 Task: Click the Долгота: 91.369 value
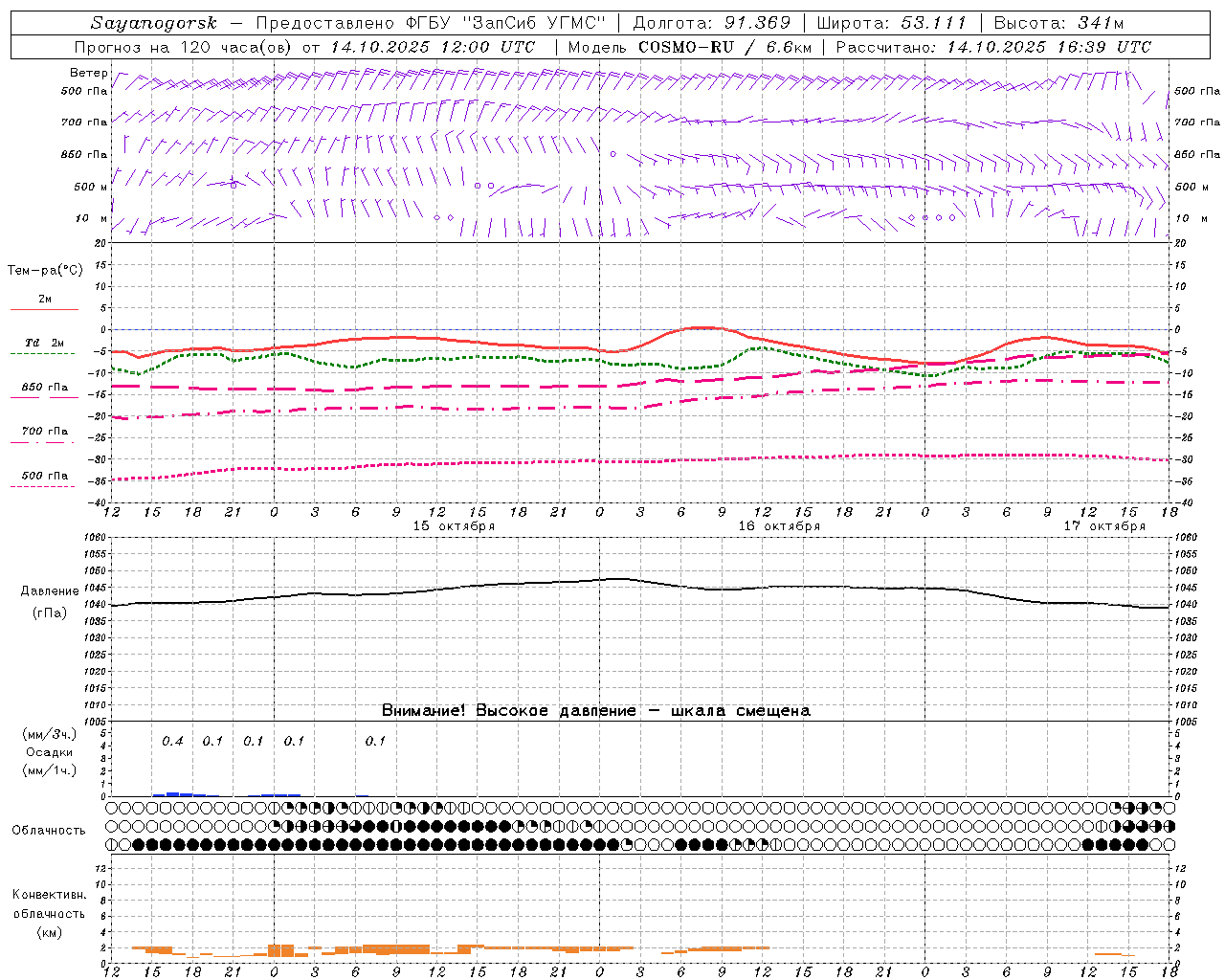712,23
